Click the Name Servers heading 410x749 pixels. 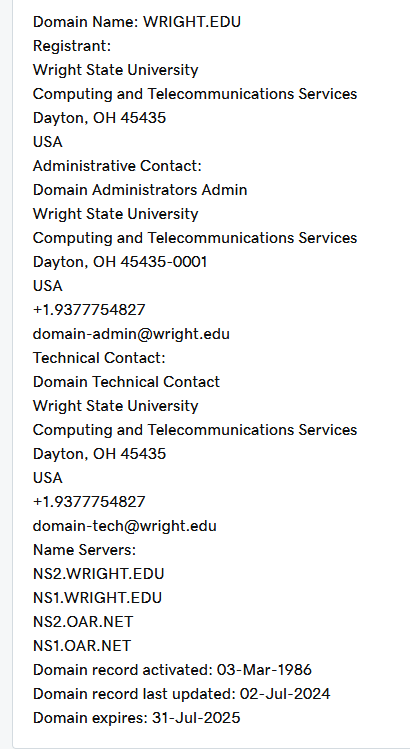(x=85, y=550)
